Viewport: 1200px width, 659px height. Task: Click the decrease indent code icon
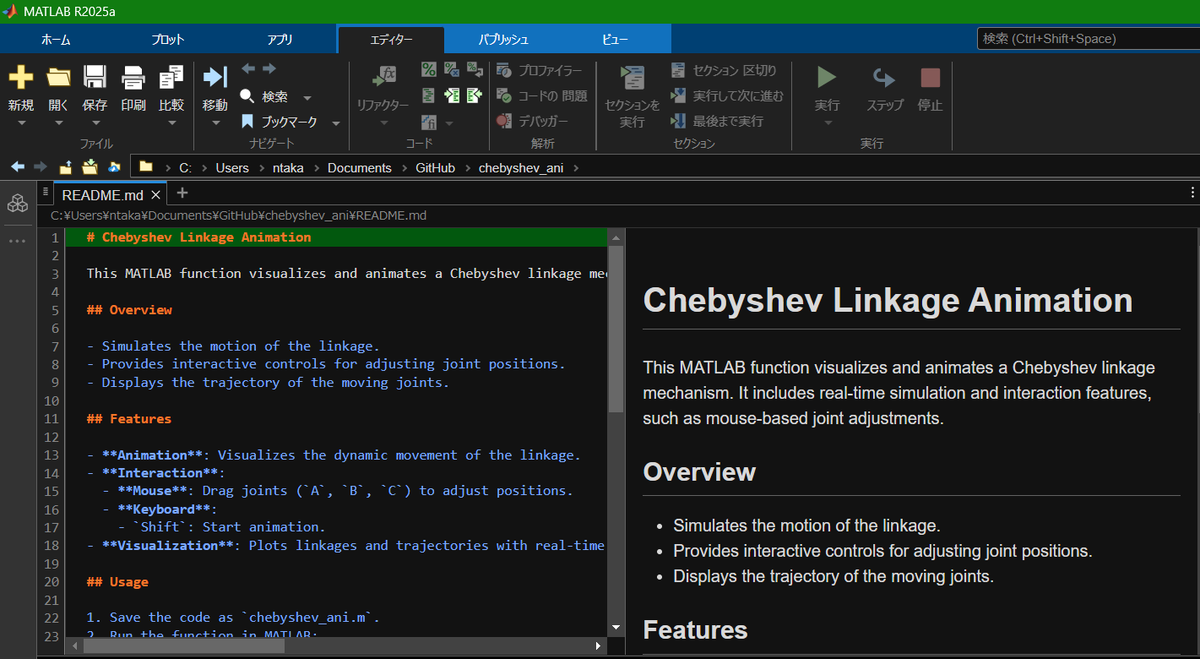coord(474,96)
